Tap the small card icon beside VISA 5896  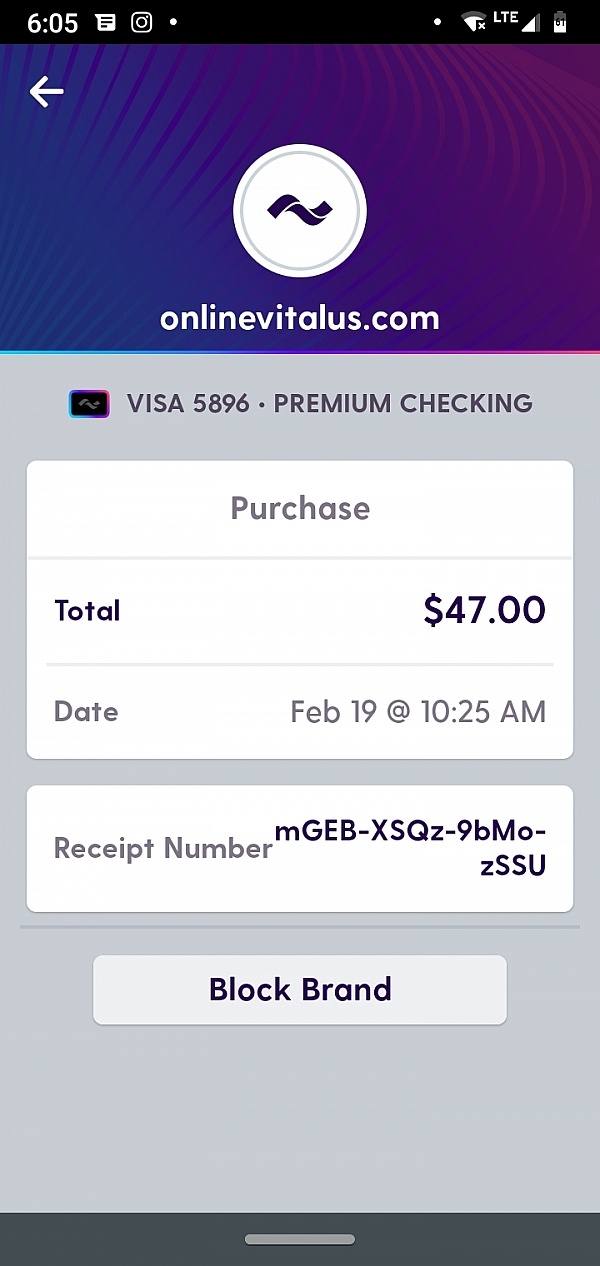[x=89, y=404]
